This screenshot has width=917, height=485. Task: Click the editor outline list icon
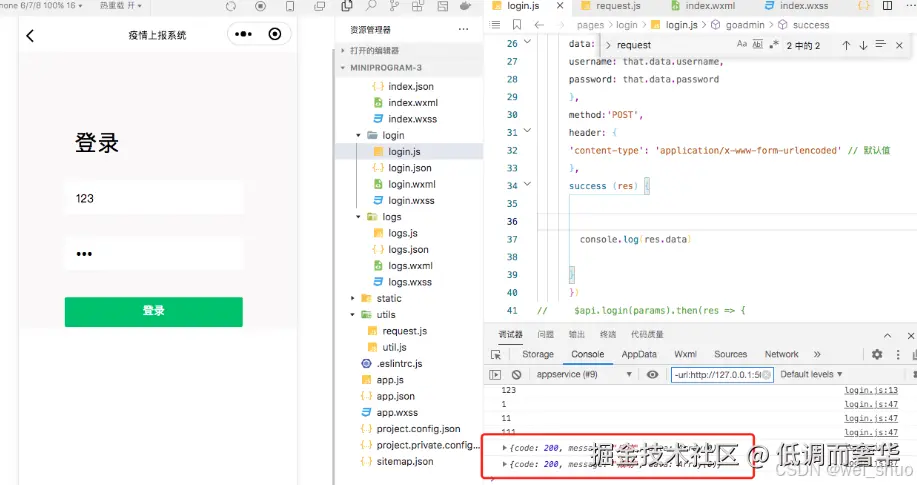495,25
